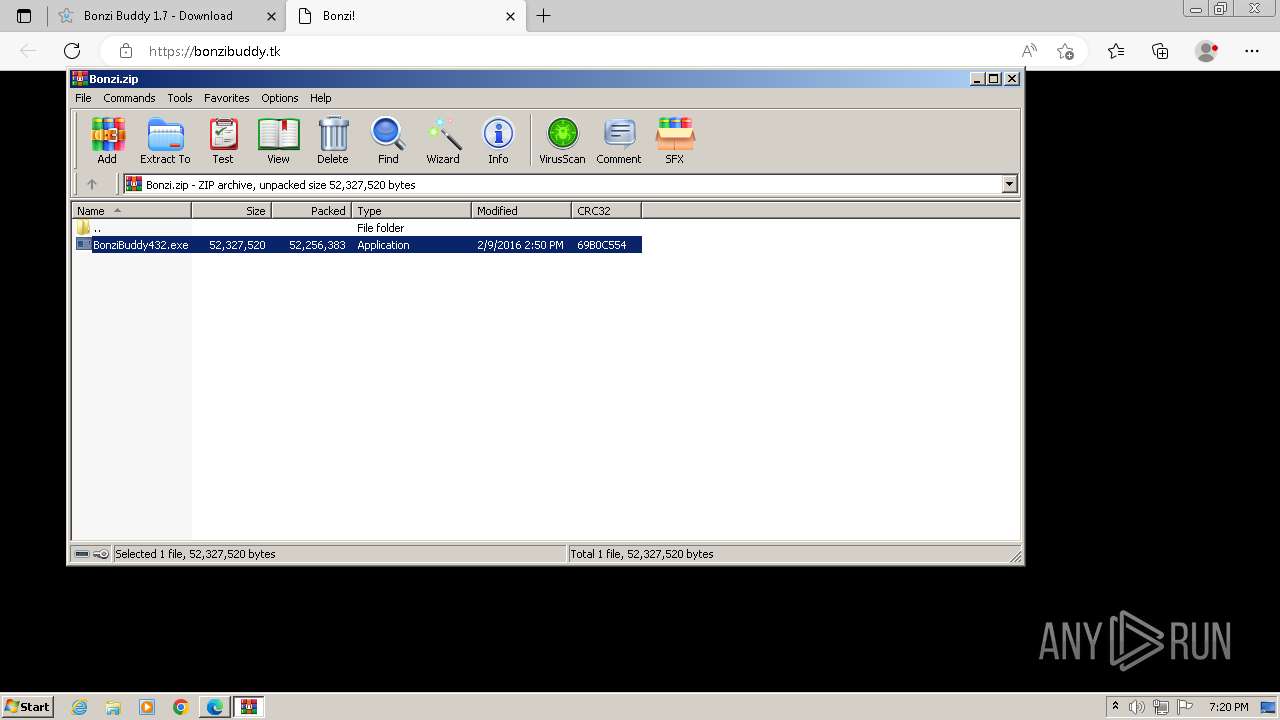This screenshot has height=720, width=1280.
Task: Add a Comment to the archive
Action: tap(619, 140)
